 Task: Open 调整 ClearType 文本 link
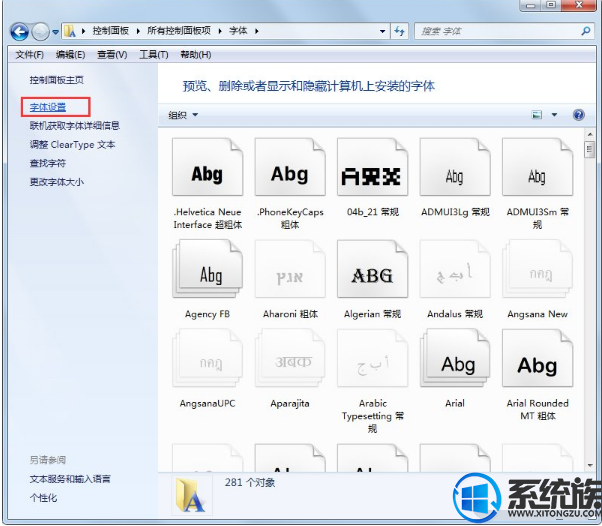pyautogui.click(x=73, y=144)
